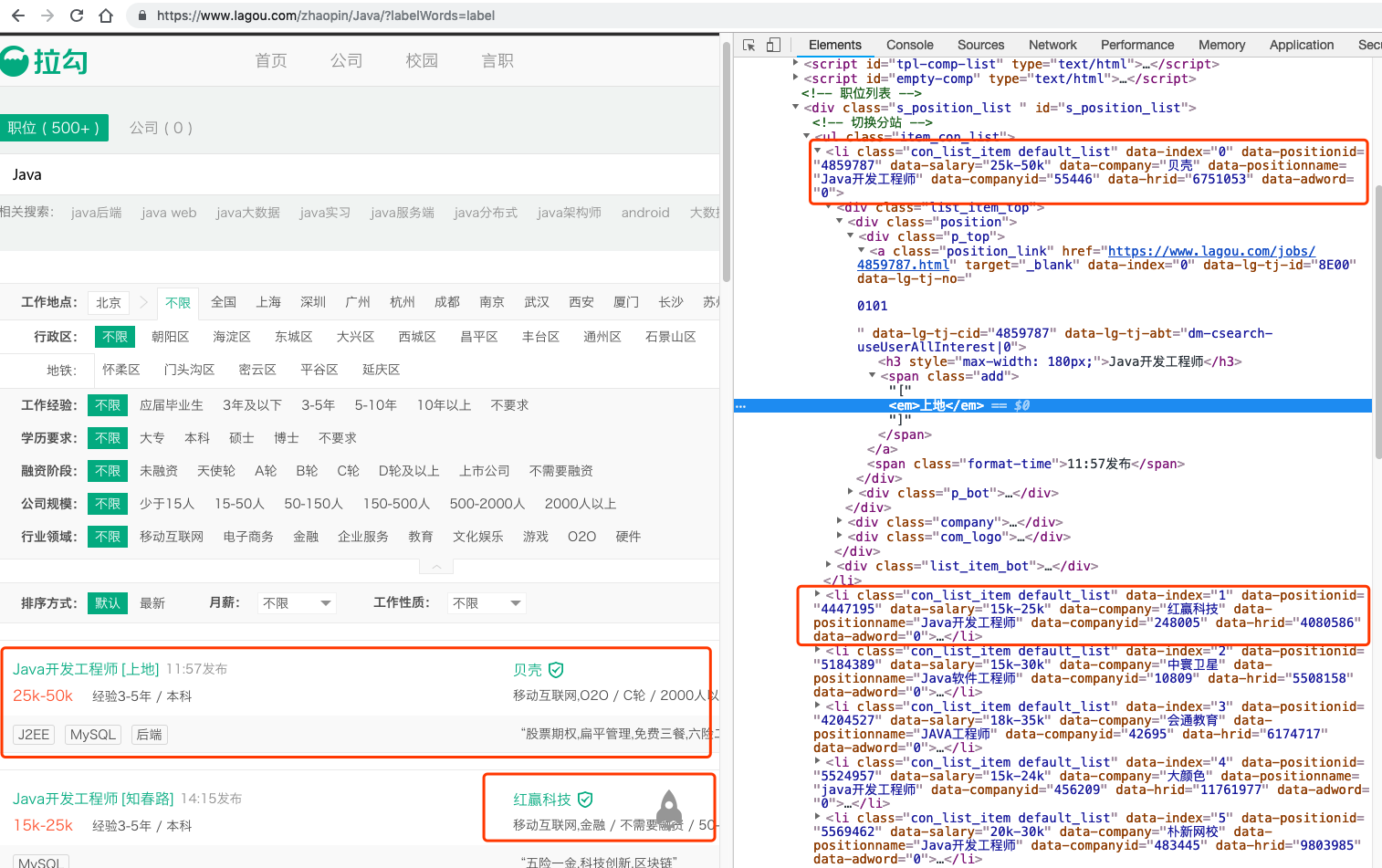The image size is (1382, 868).
Task: Switch to the Sources tab
Action: coord(980,45)
